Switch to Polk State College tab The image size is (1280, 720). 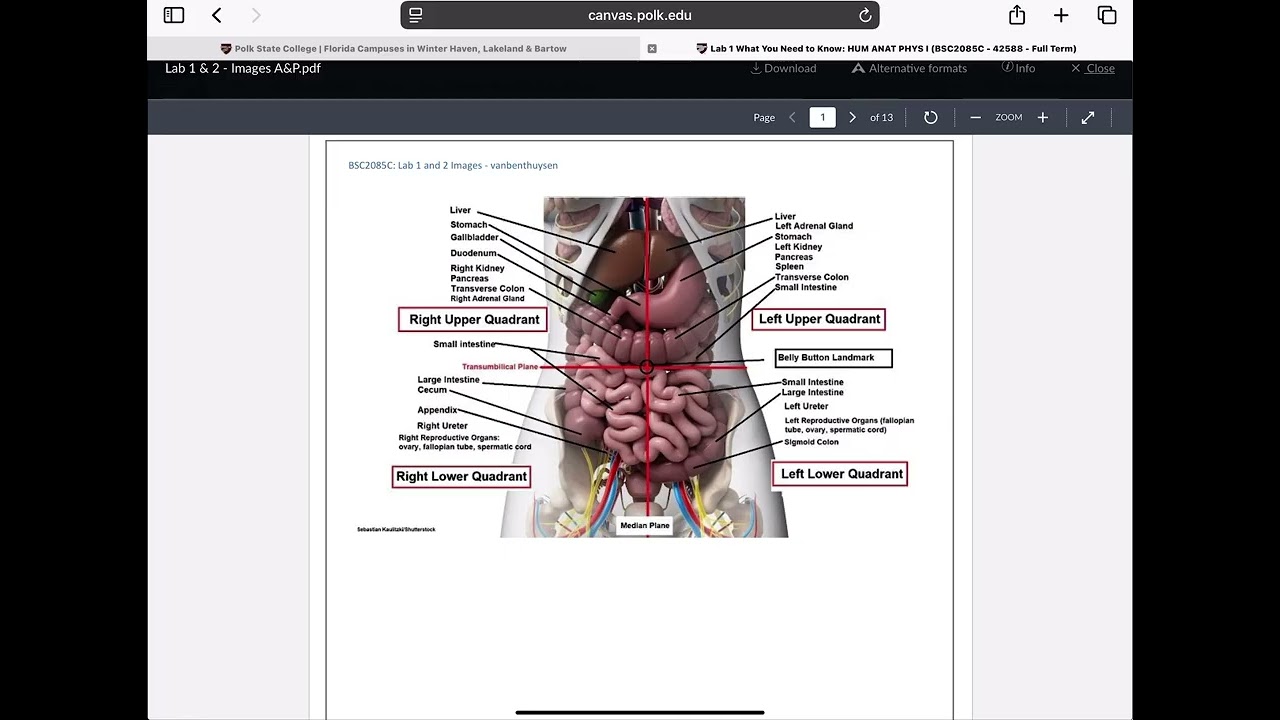(x=394, y=48)
